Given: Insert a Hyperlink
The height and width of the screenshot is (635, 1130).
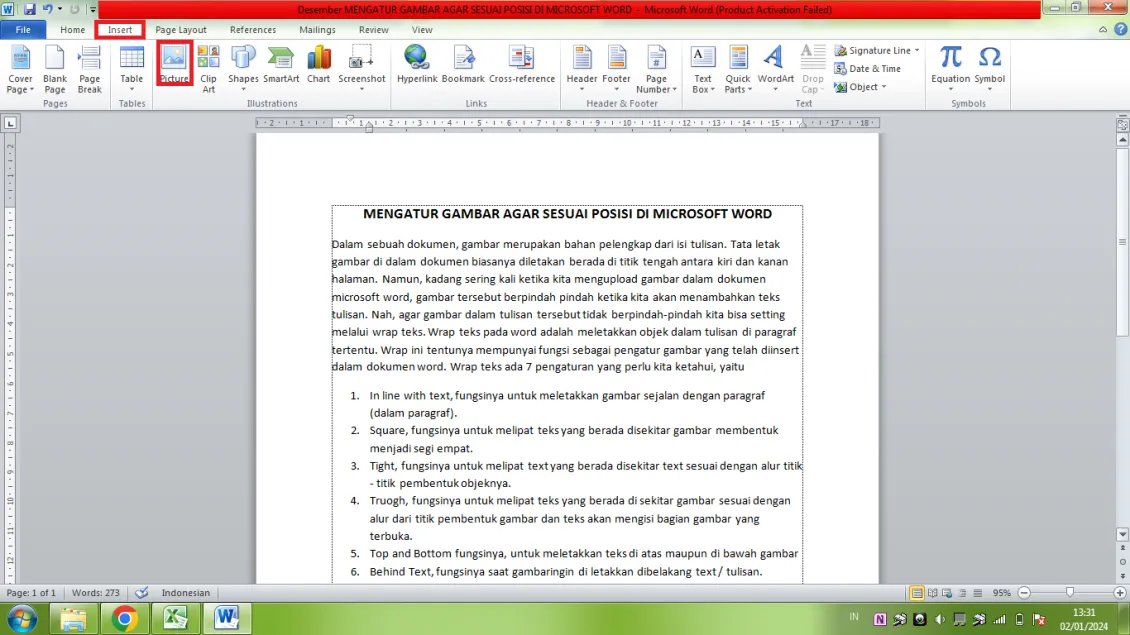Looking at the screenshot, I should point(417,64).
